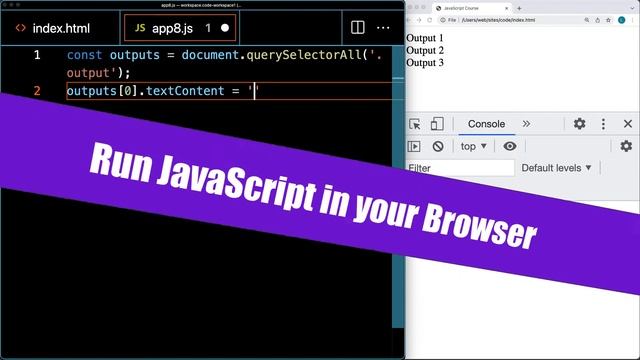Click the unsaved dot on app8.js tab
The image size is (640, 360).
click(225, 28)
